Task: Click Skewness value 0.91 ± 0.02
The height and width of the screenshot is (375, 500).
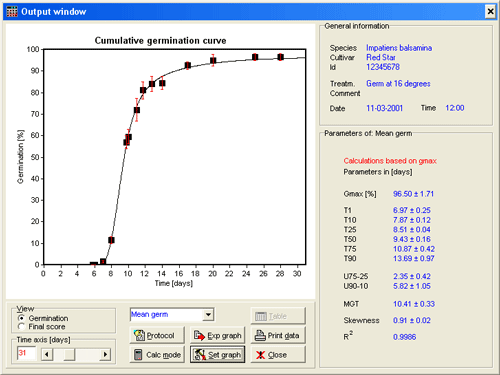Action: tap(412, 320)
